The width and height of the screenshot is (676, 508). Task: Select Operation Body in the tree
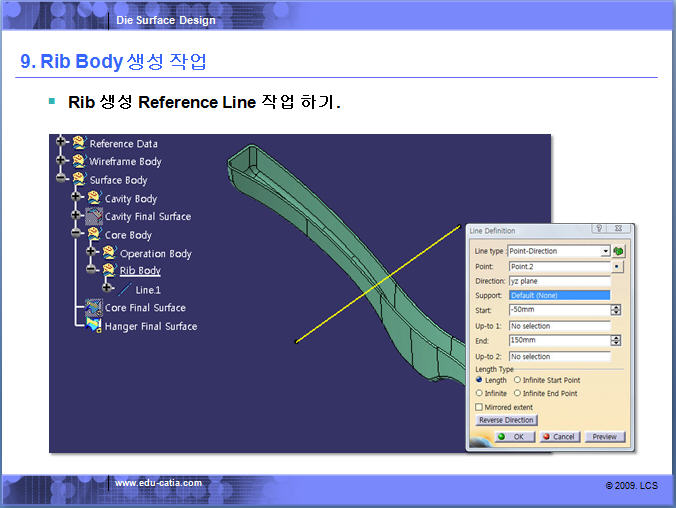click(x=155, y=253)
